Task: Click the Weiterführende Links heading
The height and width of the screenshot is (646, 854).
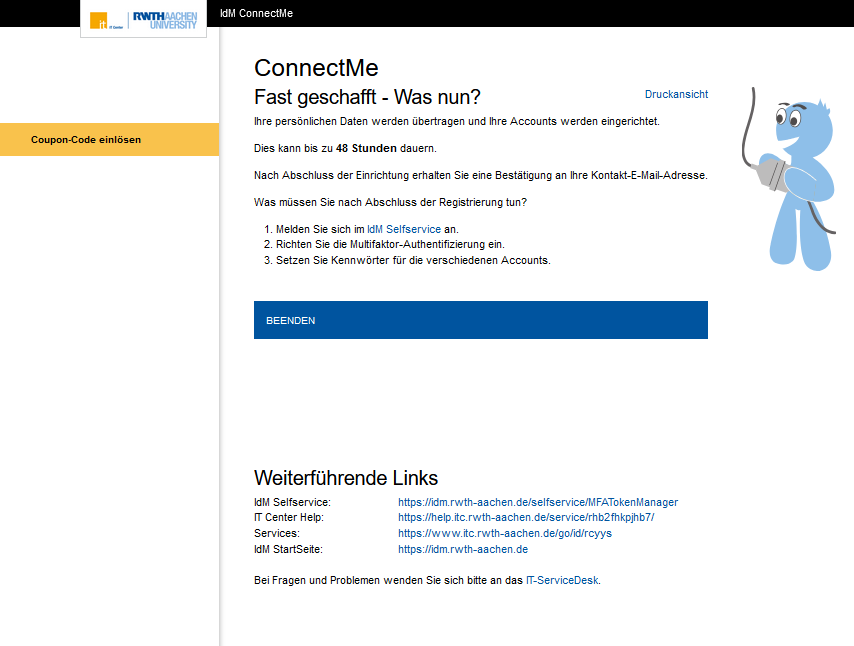Action: (346, 477)
